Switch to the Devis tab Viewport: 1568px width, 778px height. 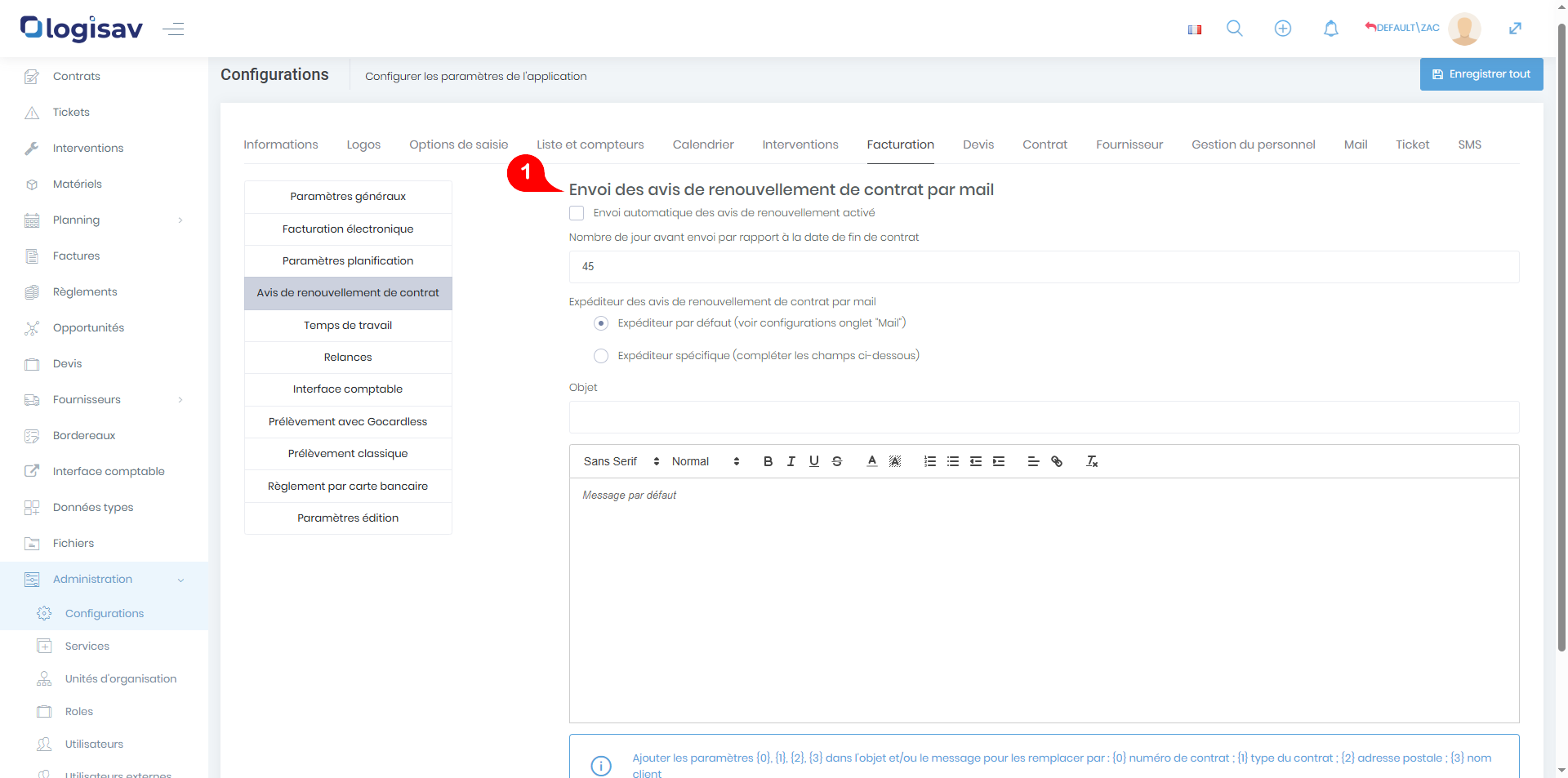point(978,144)
